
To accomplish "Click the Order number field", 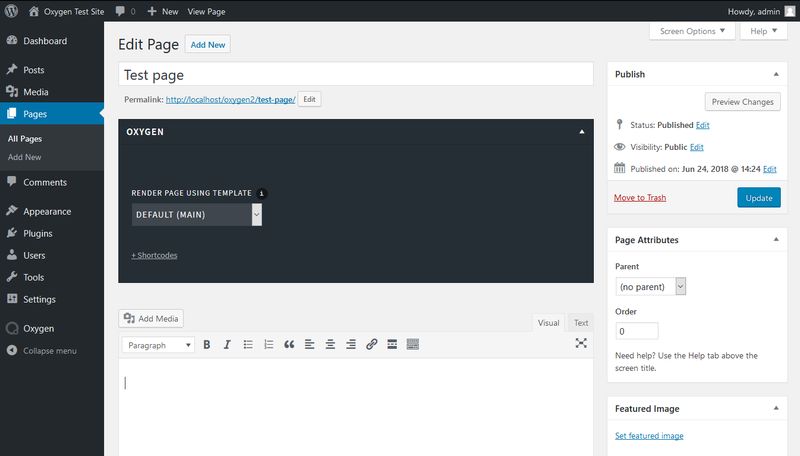I will point(637,331).
